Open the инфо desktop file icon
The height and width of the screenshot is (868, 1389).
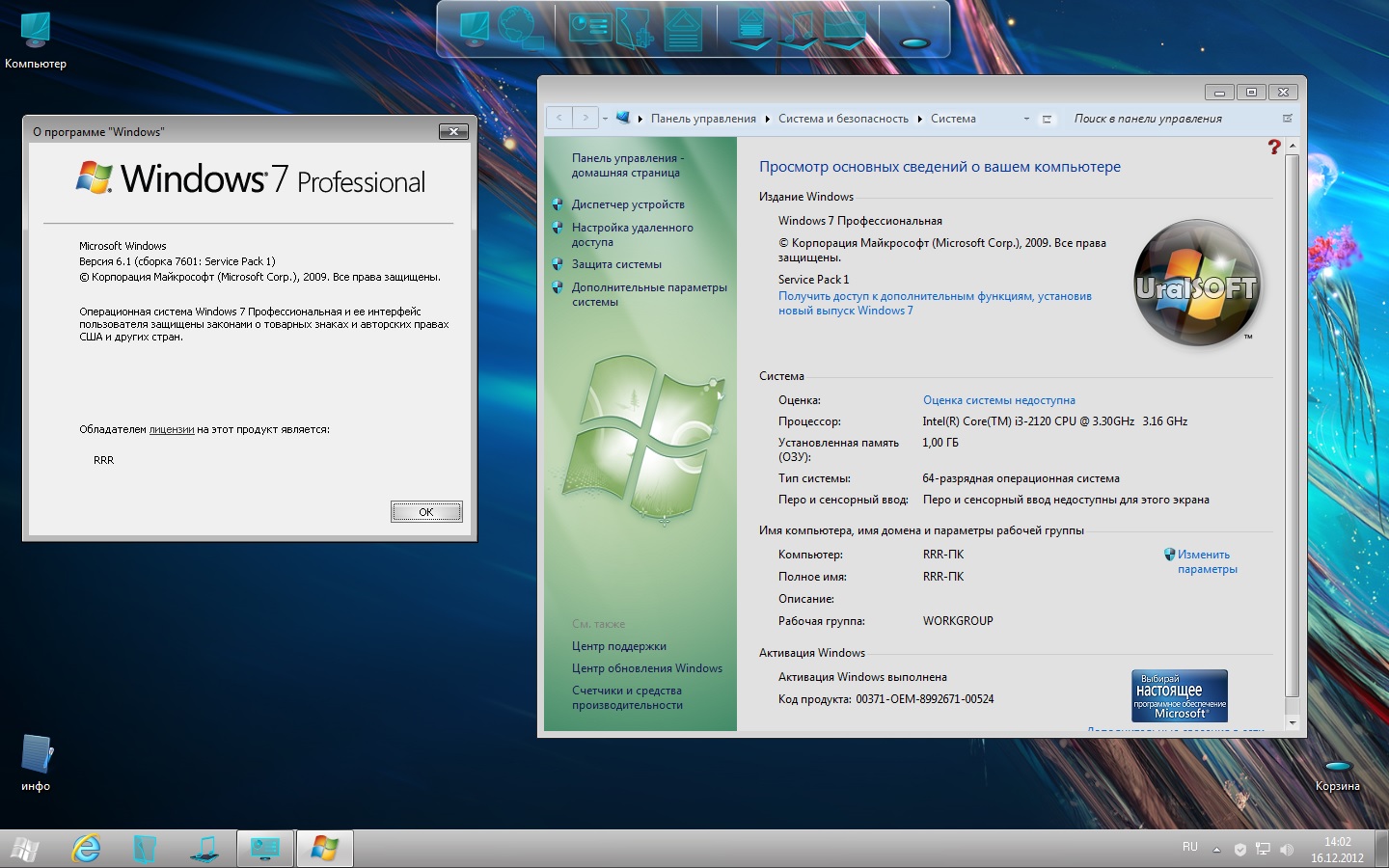[x=36, y=763]
